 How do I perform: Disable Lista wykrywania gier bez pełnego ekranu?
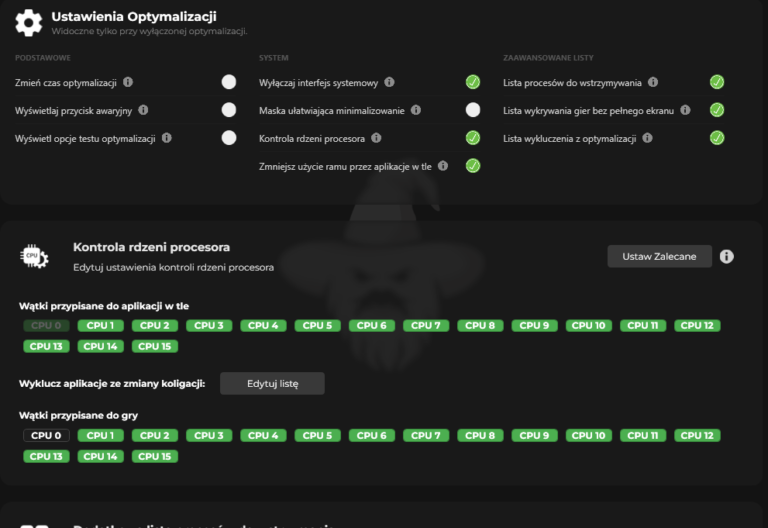click(x=717, y=110)
